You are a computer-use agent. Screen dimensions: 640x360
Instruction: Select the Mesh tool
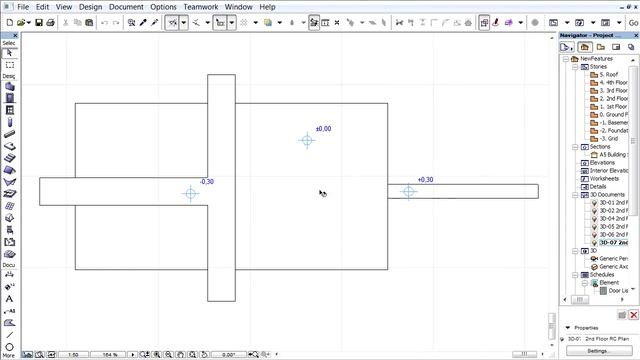coord(9,194)
